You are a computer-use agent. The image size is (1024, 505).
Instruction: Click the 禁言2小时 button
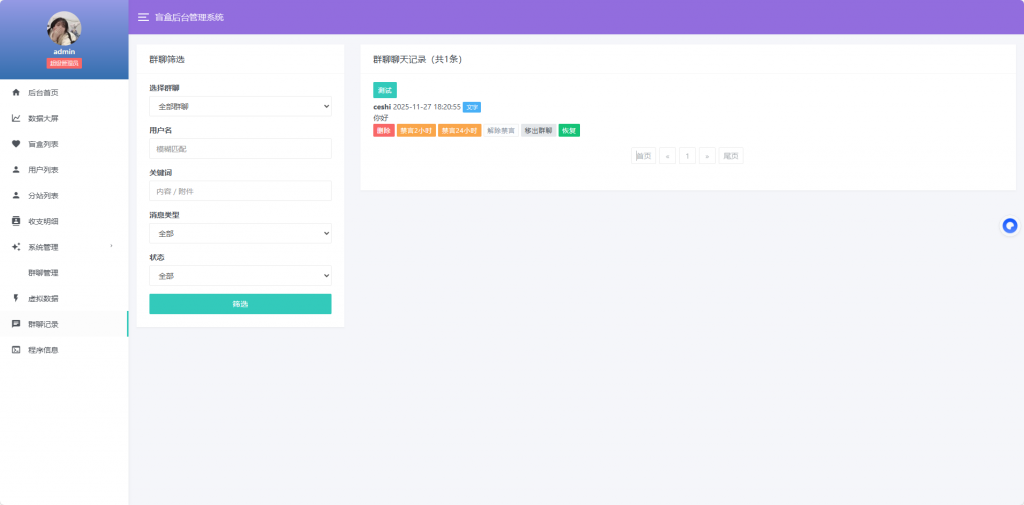pyautogui.click(x=416, y=131)
